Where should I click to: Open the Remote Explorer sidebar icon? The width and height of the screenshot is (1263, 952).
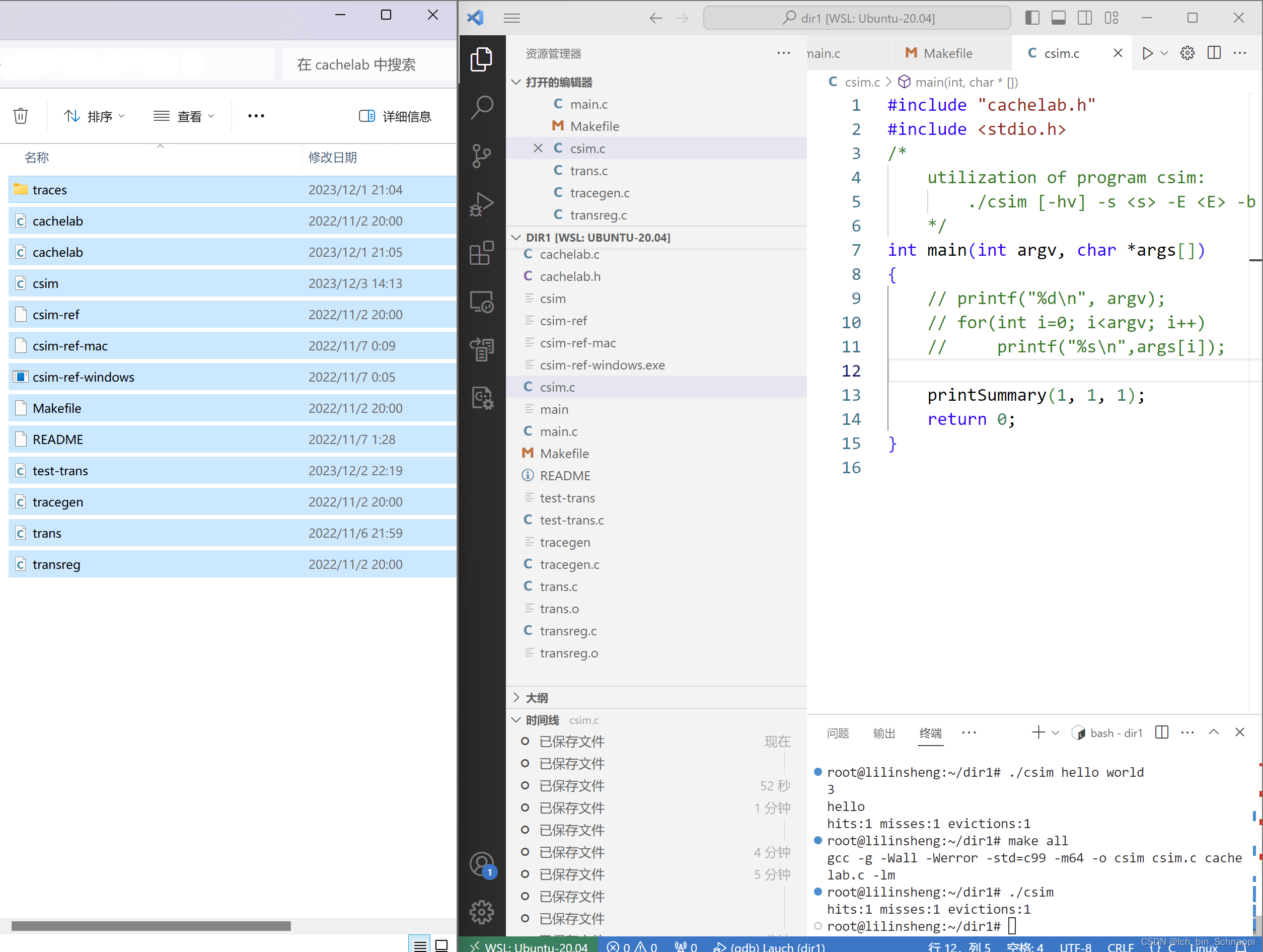pos(482,302)
